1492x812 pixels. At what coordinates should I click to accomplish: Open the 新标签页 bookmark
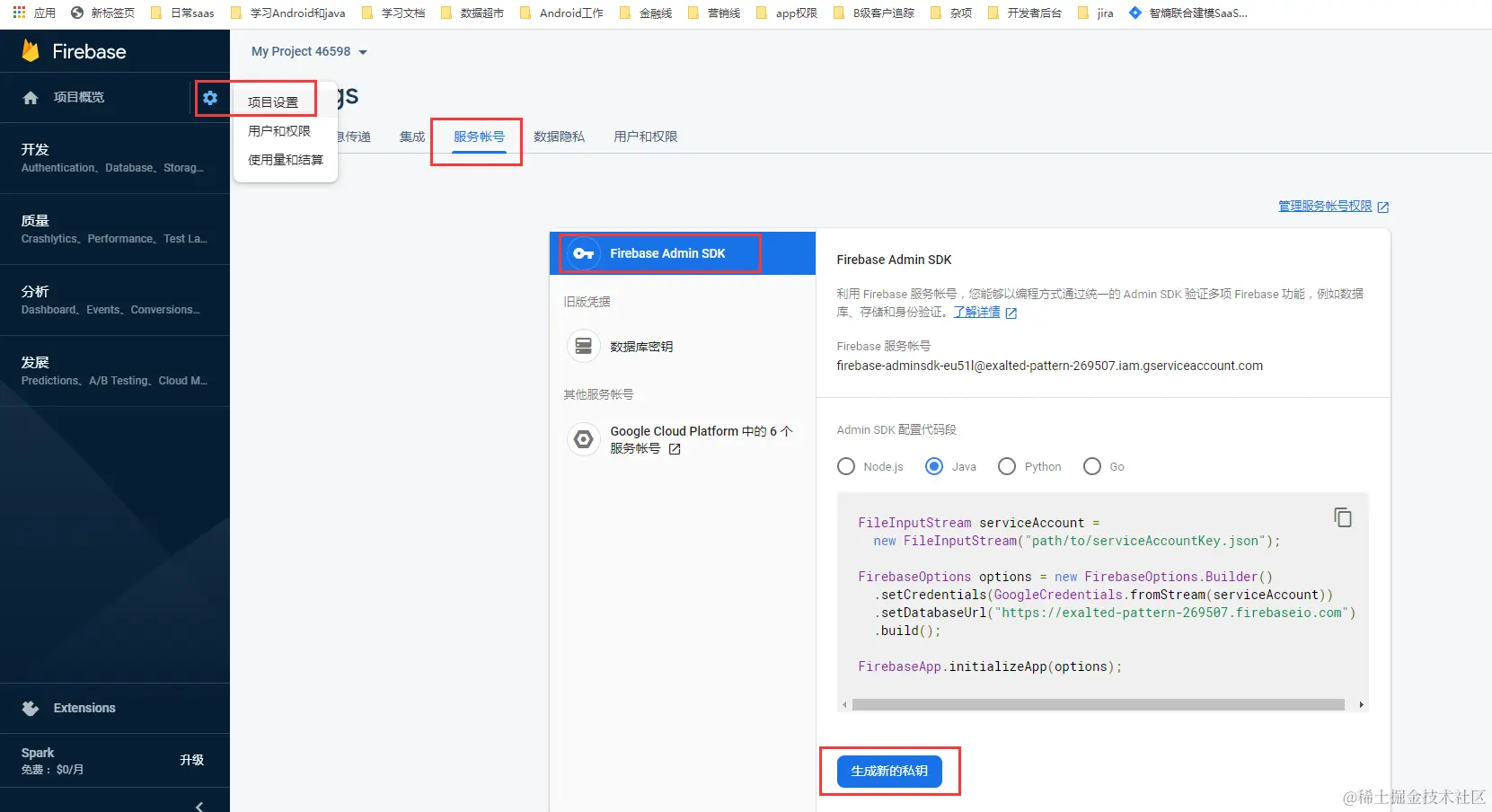click(x=102, y=13)
